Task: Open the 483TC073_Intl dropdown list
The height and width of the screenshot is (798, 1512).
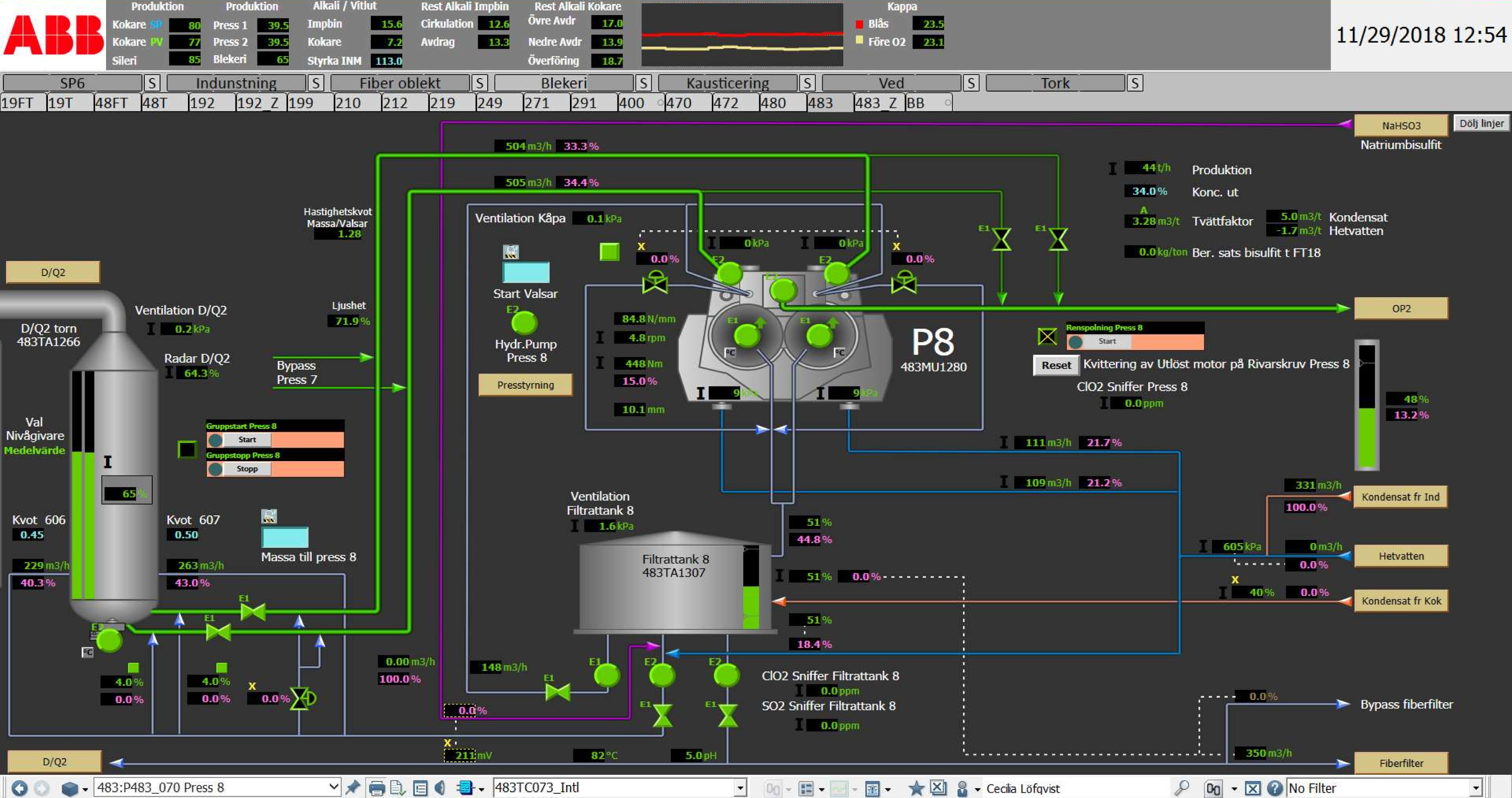Action: click(x=740, y=787)
